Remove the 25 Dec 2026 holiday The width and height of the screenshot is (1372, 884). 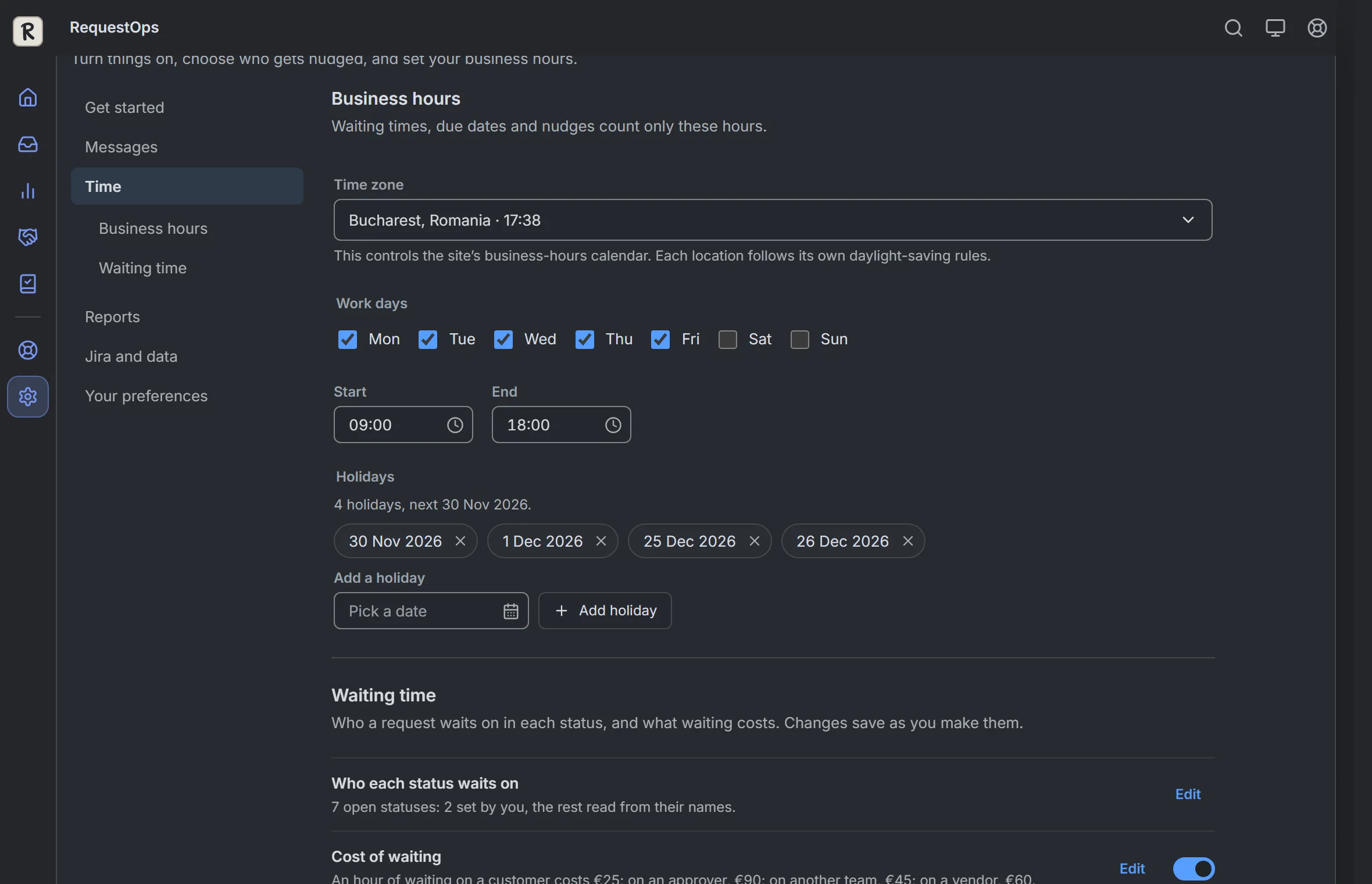[x=755, y=541]
